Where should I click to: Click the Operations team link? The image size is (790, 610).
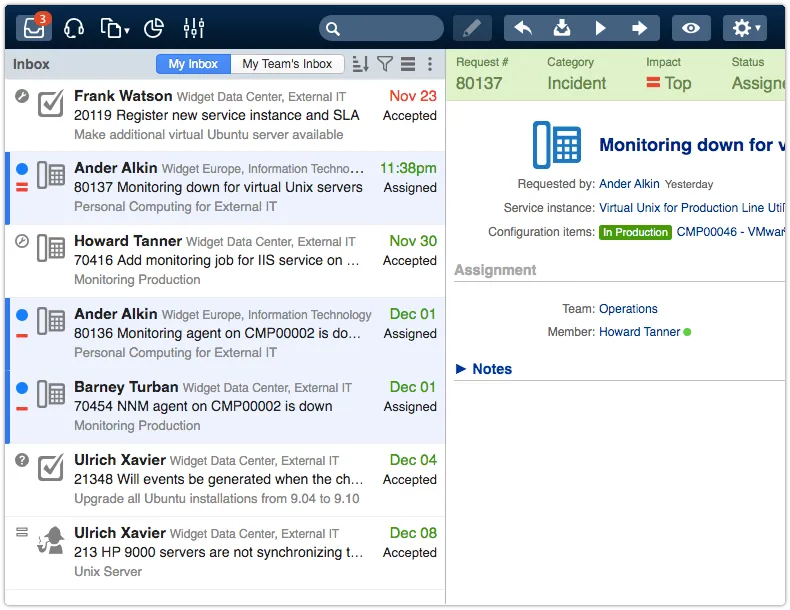pos(628,309)
